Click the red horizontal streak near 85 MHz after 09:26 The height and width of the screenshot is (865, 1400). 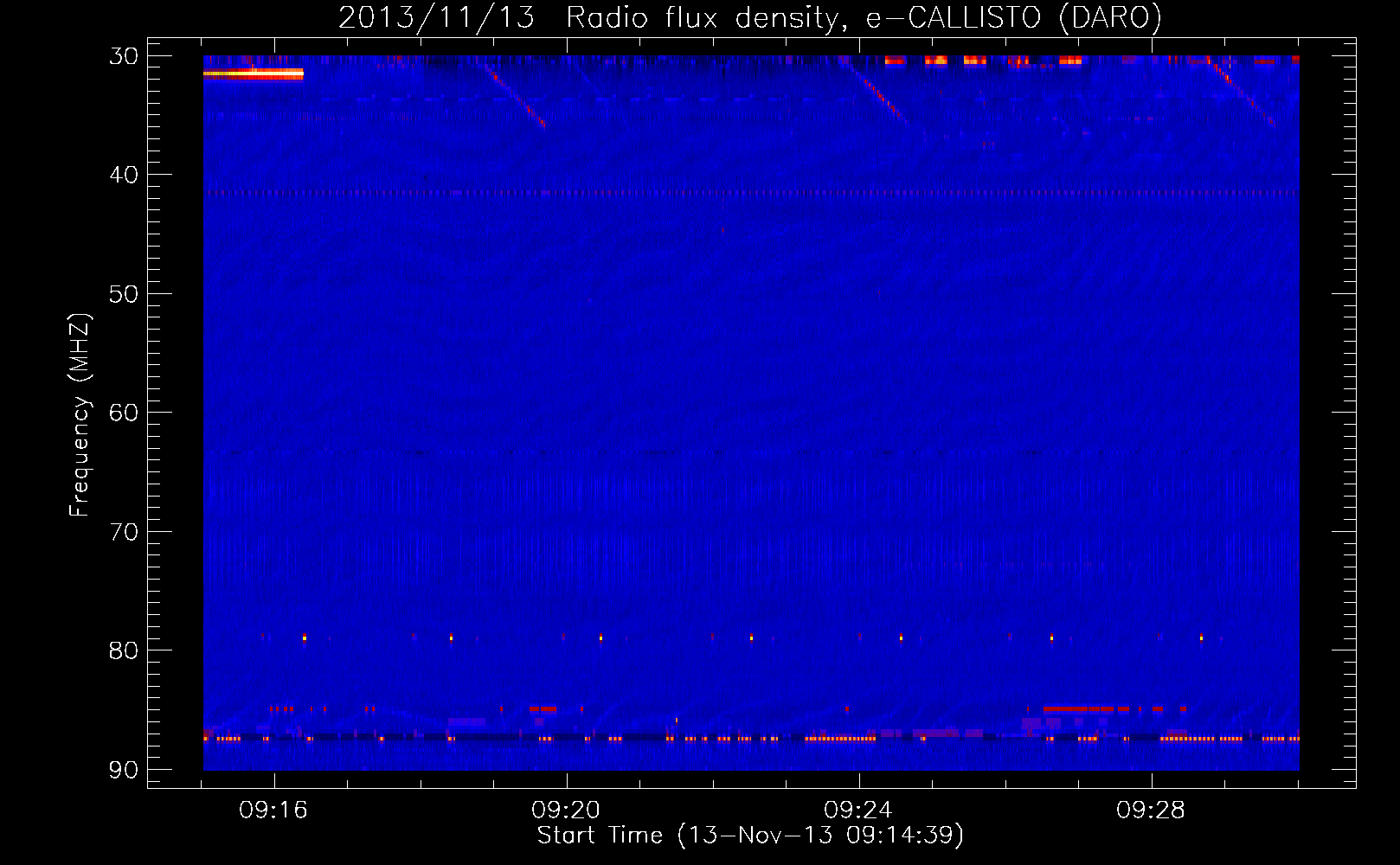coord(1079,709)
